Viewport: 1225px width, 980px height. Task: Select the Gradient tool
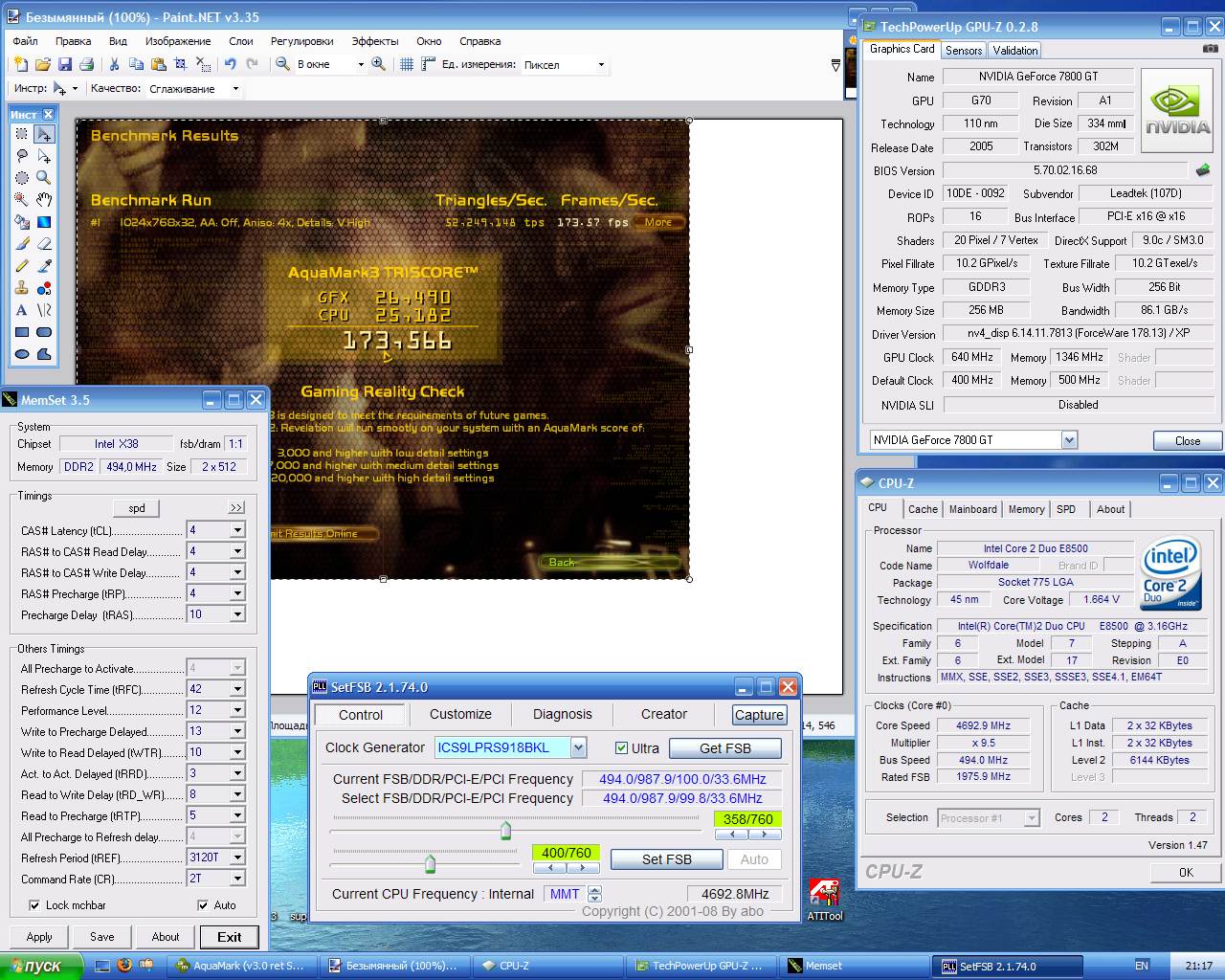[44, 222]
